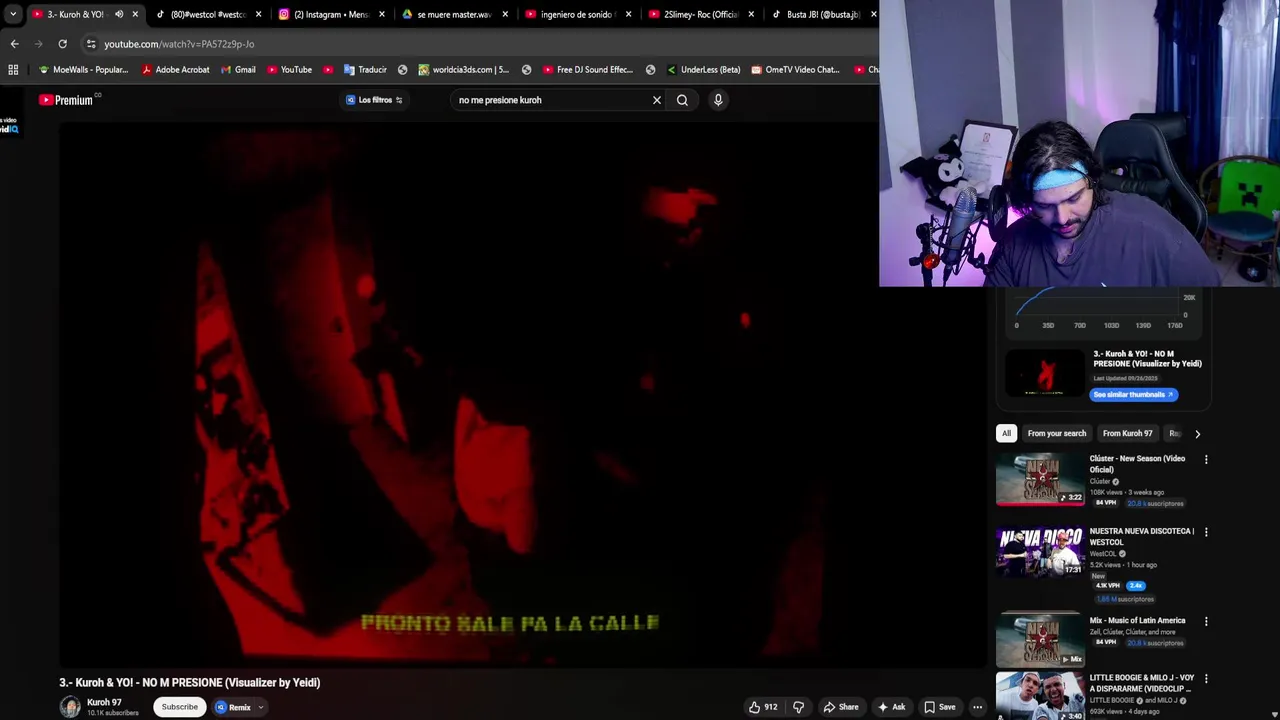Click 'See similar thumbnails' button
Image resolution: width=1280 pixels, height=720 pixels.
(x=1134, y=394)
